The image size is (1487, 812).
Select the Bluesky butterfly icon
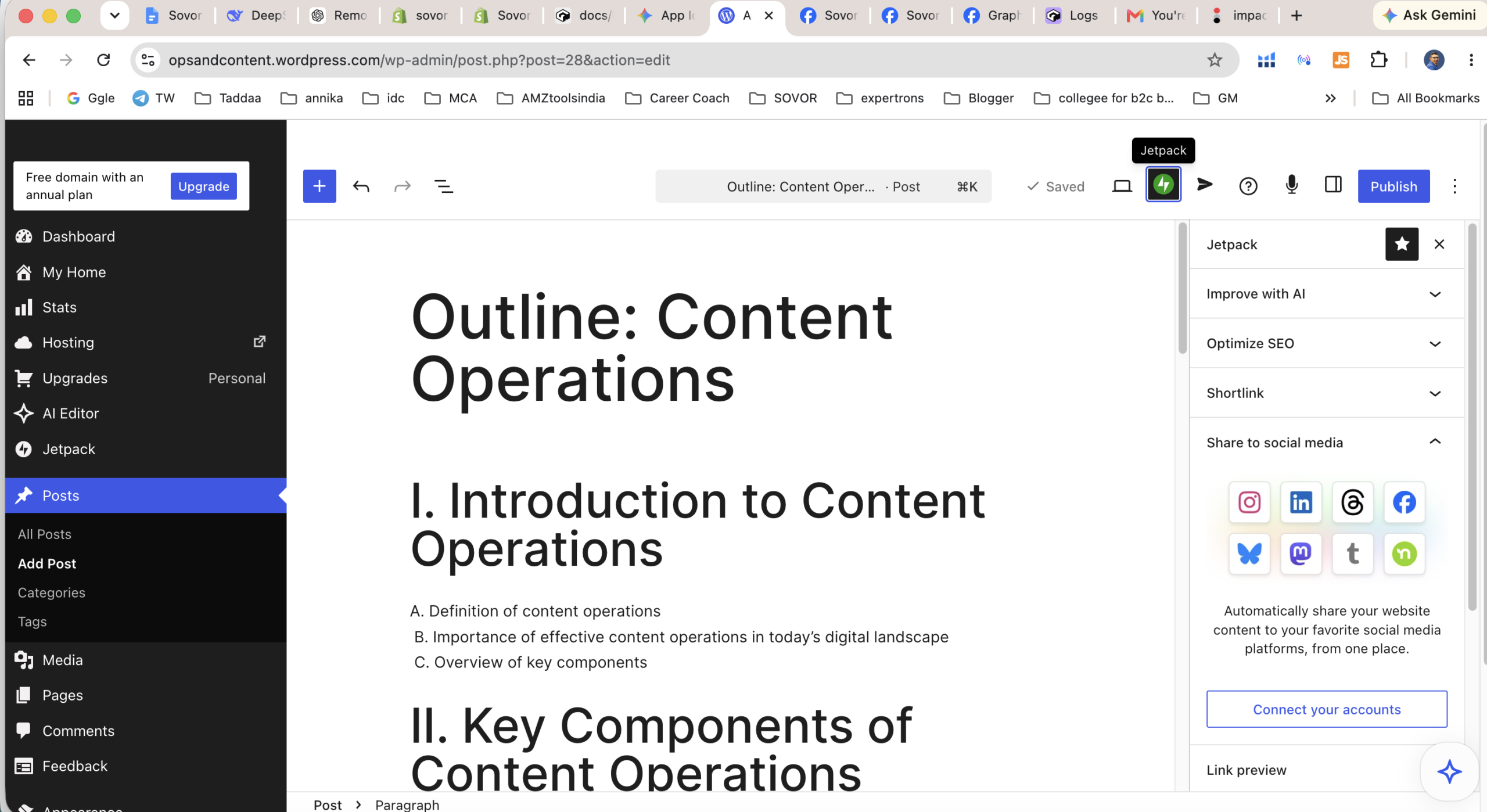tap(1249, 554)
